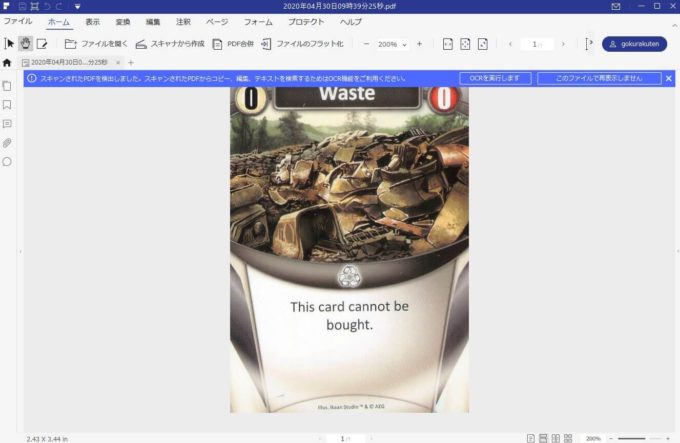Open quick access customize dropdown arrow
The image size is (680, 443).
(77, 7)
